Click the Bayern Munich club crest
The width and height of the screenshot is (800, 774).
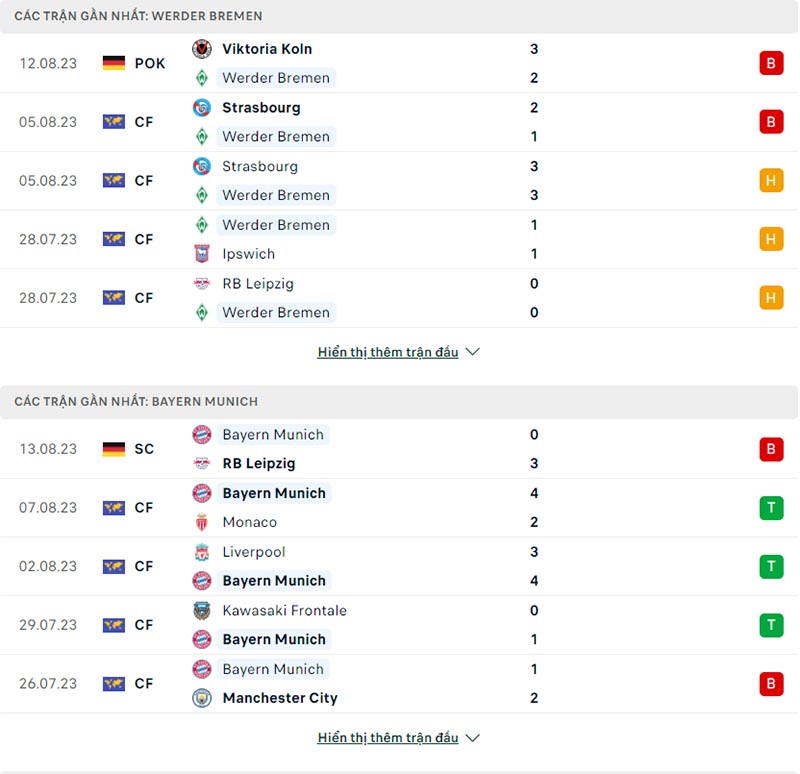(202, 435)
